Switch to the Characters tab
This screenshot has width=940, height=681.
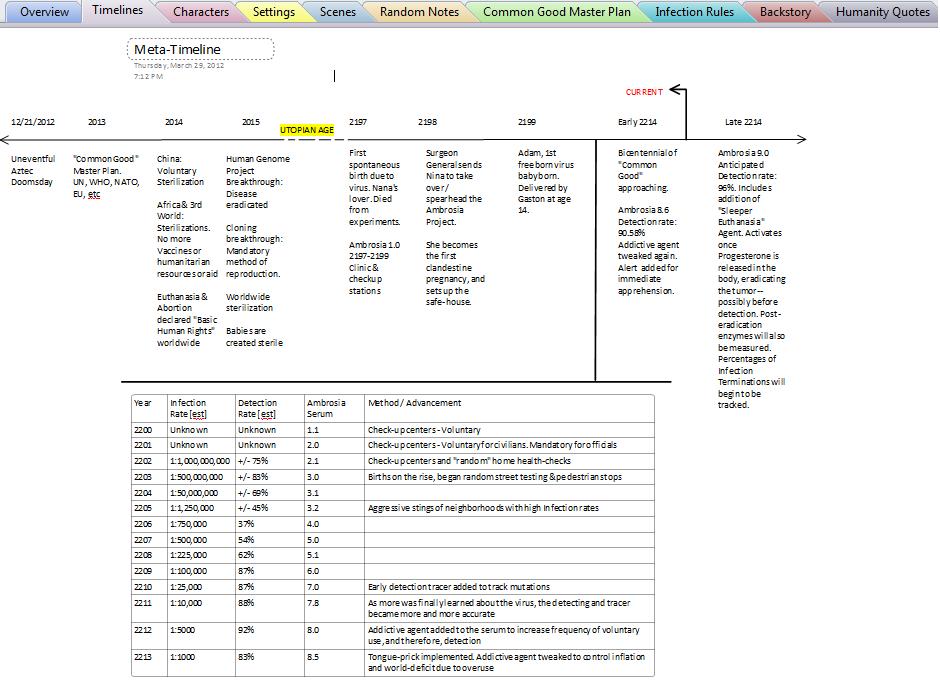click(200, 12)
